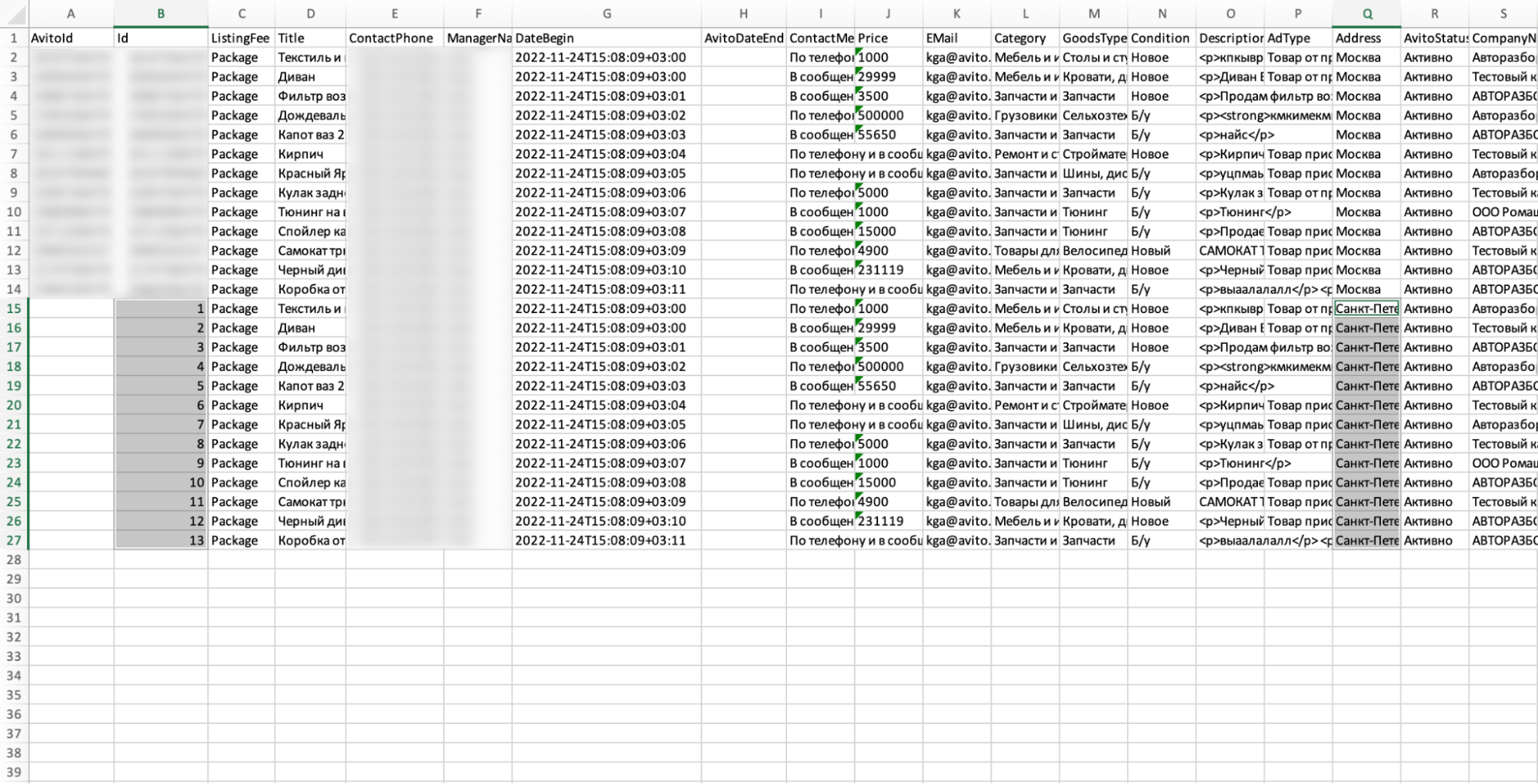Click the Санкт-Пете address cell in row 15
Screen dimensions: 1538x784
1366,309
